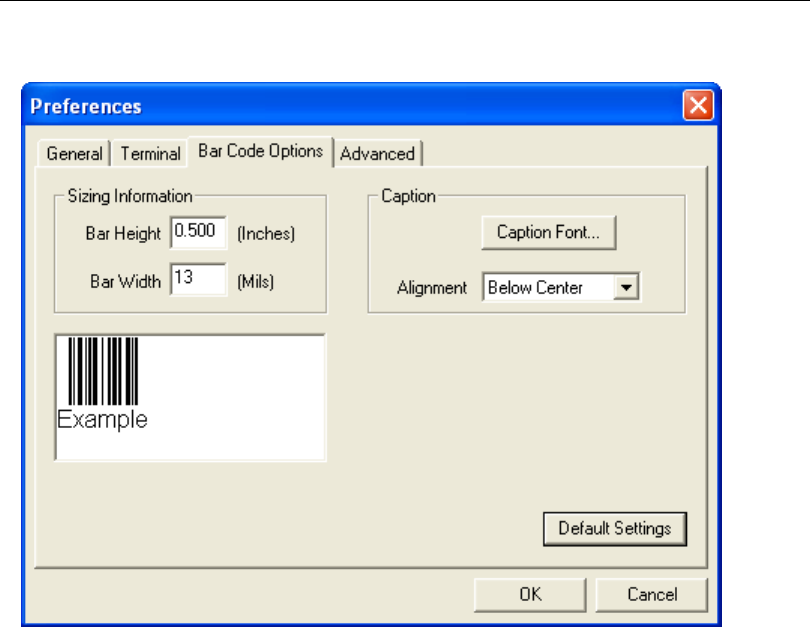Cancel the Preferences dialog
The image size is (810, 627).
[651, 594]
